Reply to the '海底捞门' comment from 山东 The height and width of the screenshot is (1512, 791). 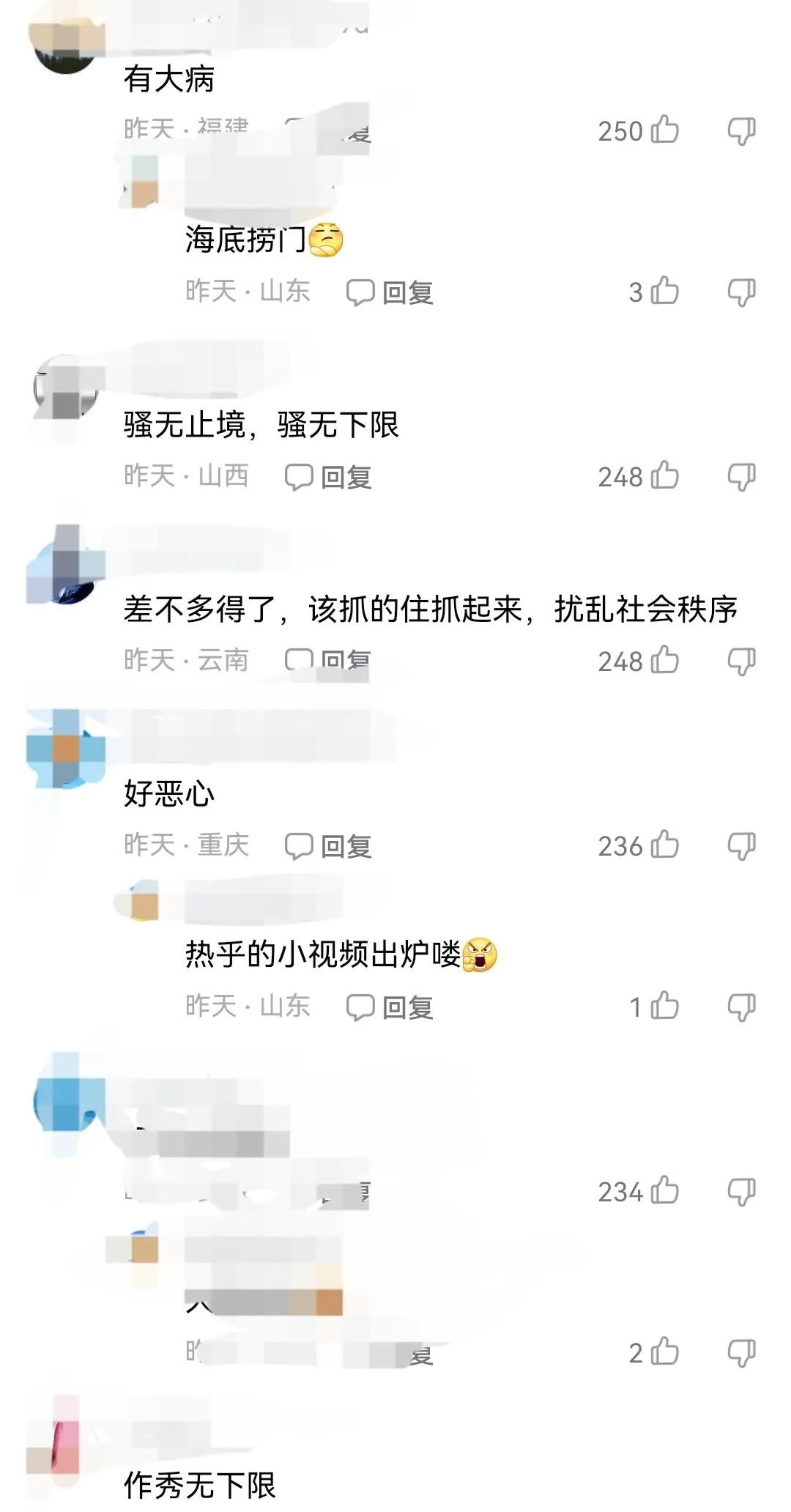390,292
